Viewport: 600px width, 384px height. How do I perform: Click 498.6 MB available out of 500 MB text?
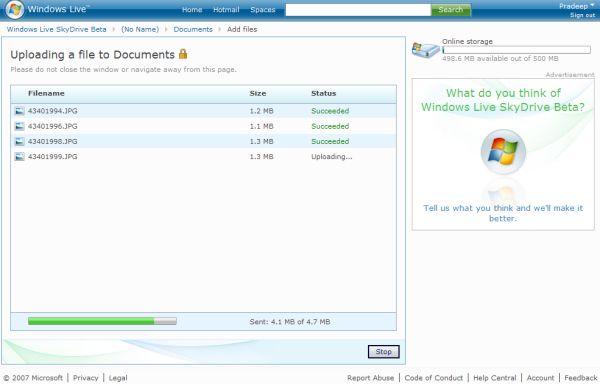(500, 59)
